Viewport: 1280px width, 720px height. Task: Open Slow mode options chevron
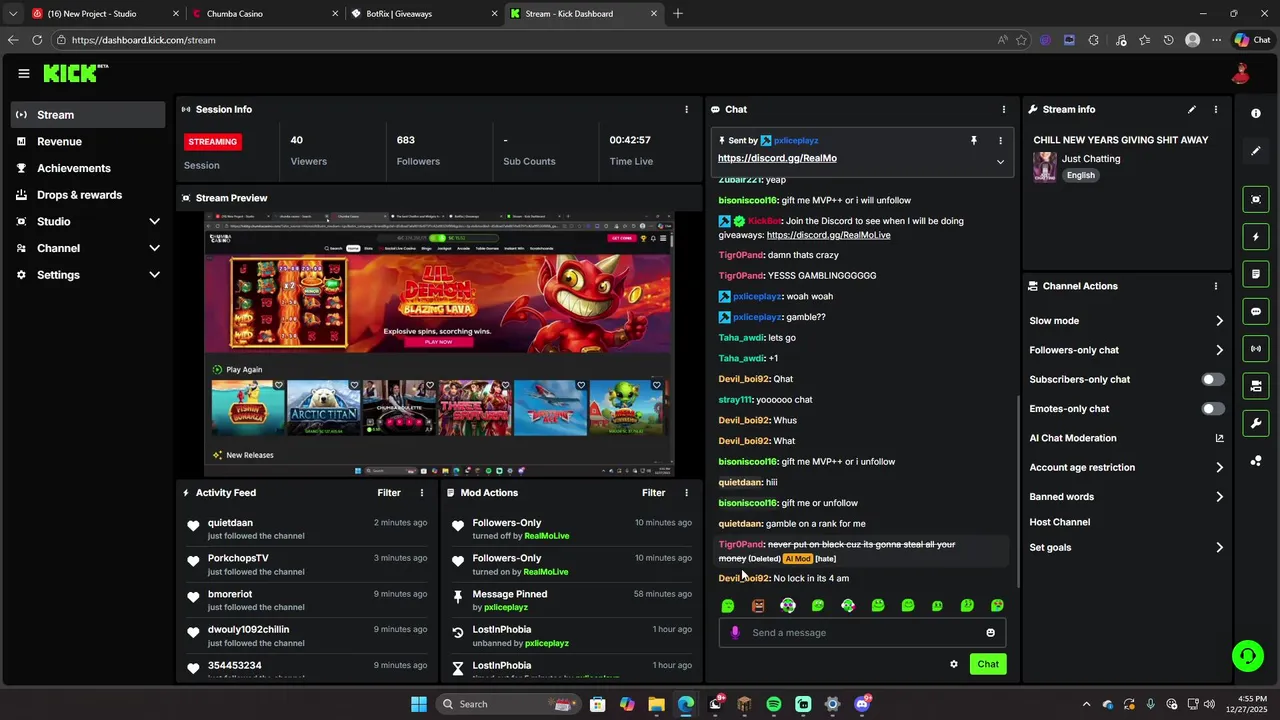coord(1219,321)
